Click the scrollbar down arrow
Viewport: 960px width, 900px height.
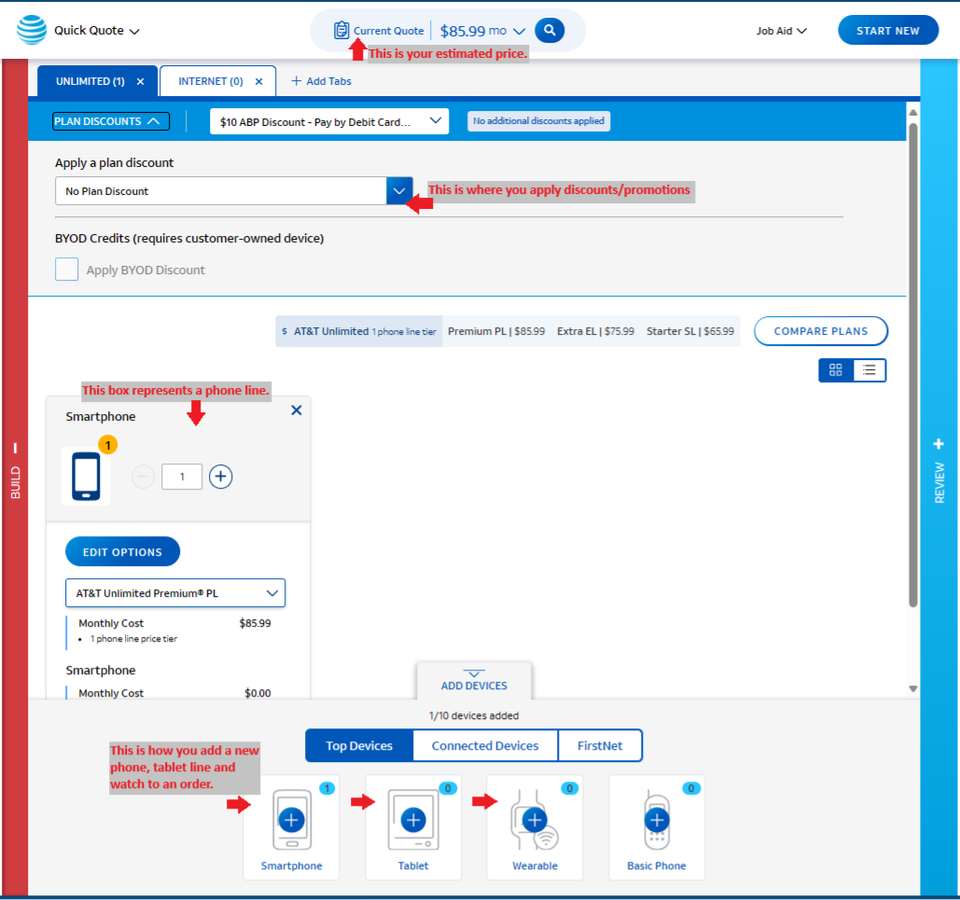pos(913,689)
